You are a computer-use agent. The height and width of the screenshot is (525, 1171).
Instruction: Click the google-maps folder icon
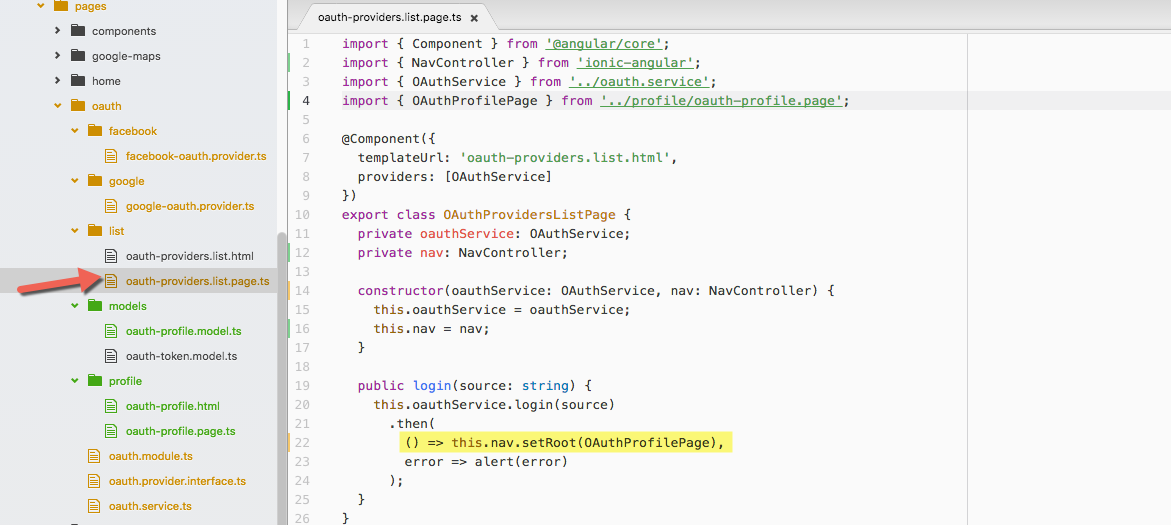77,56
